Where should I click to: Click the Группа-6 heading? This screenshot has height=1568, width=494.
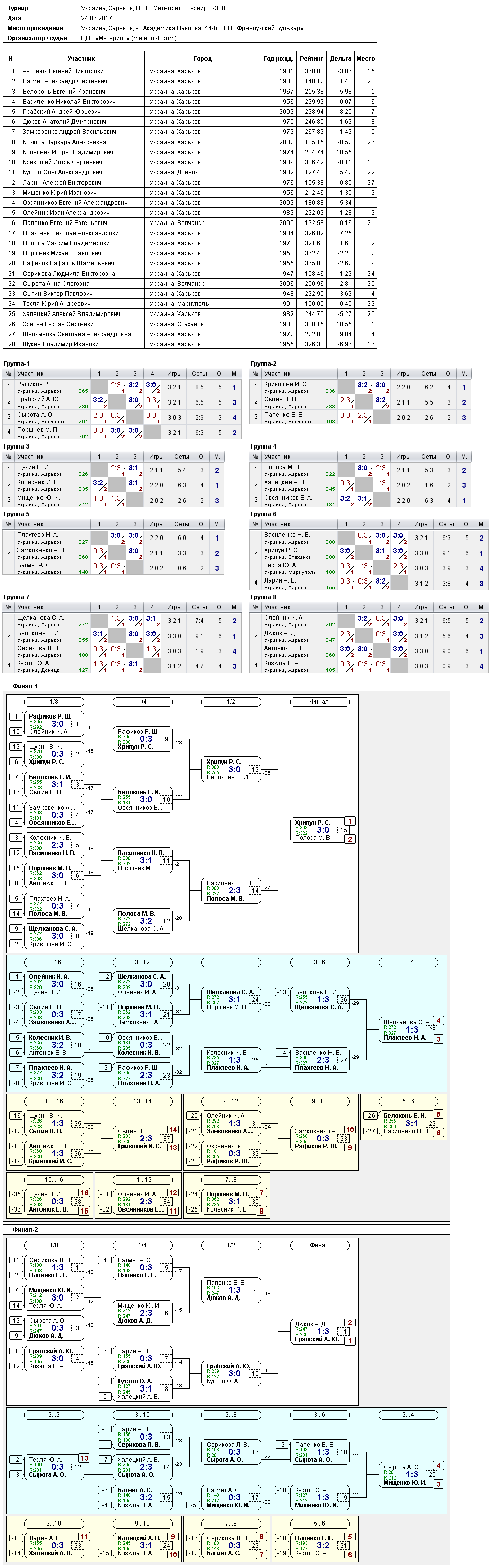263,514
